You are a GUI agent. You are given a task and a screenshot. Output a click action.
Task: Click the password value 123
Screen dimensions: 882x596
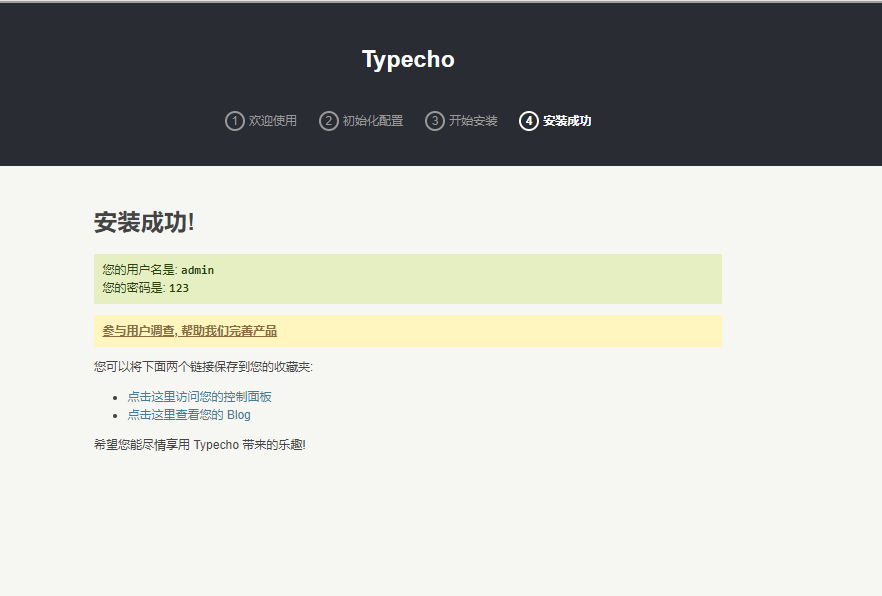(179, 288)
